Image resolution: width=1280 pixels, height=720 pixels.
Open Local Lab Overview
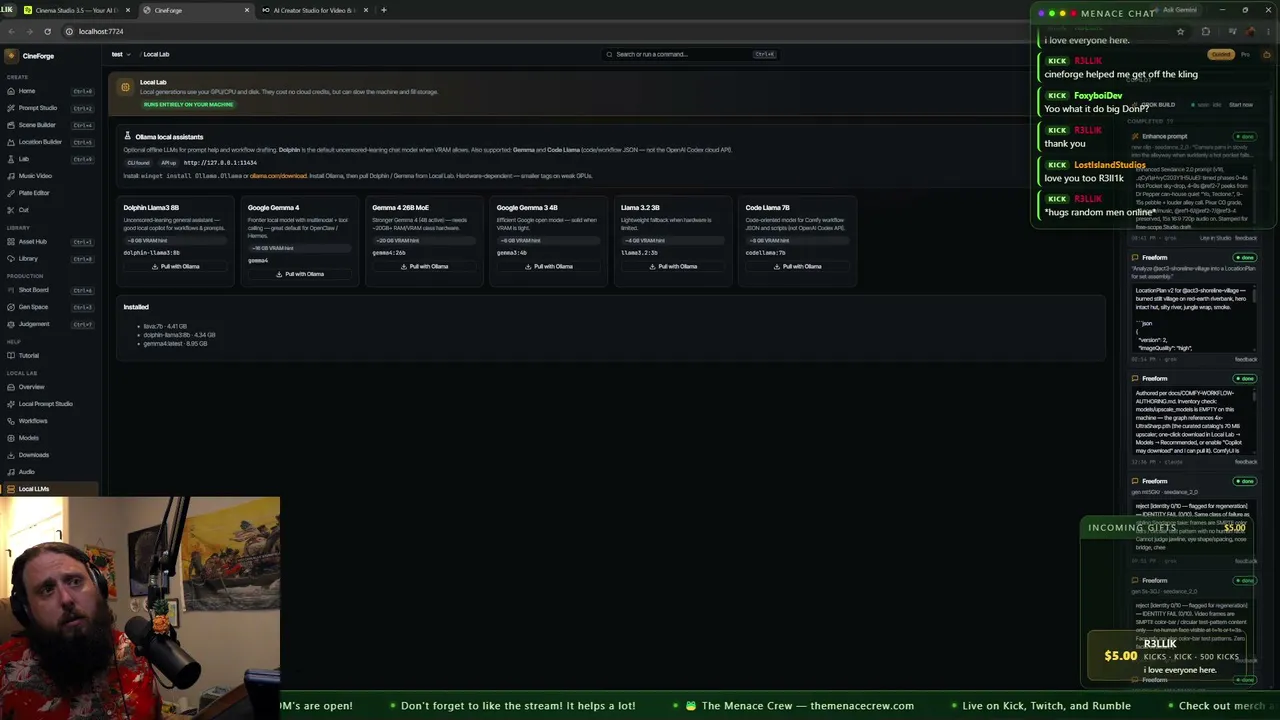48,387
